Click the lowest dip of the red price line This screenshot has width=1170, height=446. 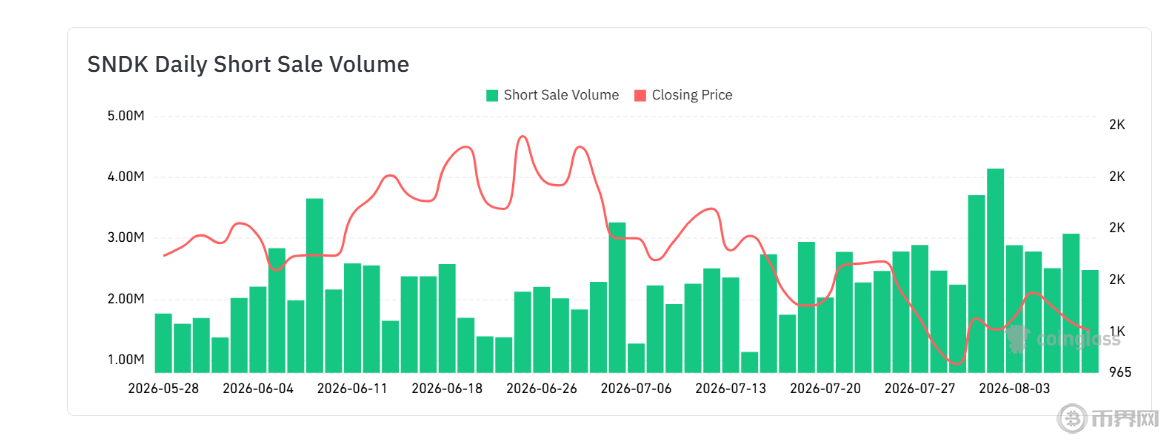tap(957, 363)
